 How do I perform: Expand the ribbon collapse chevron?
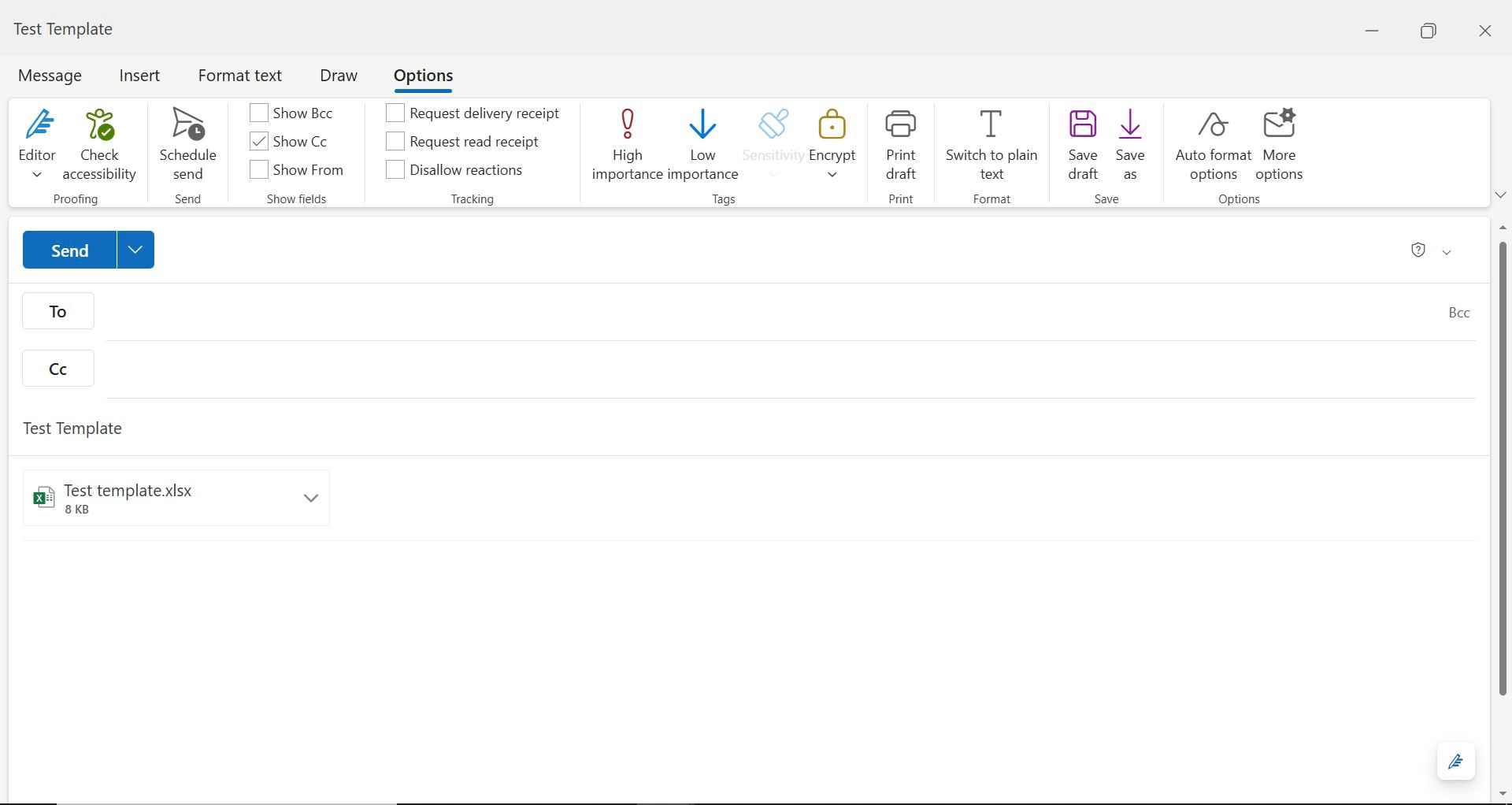click(1499, 195)
